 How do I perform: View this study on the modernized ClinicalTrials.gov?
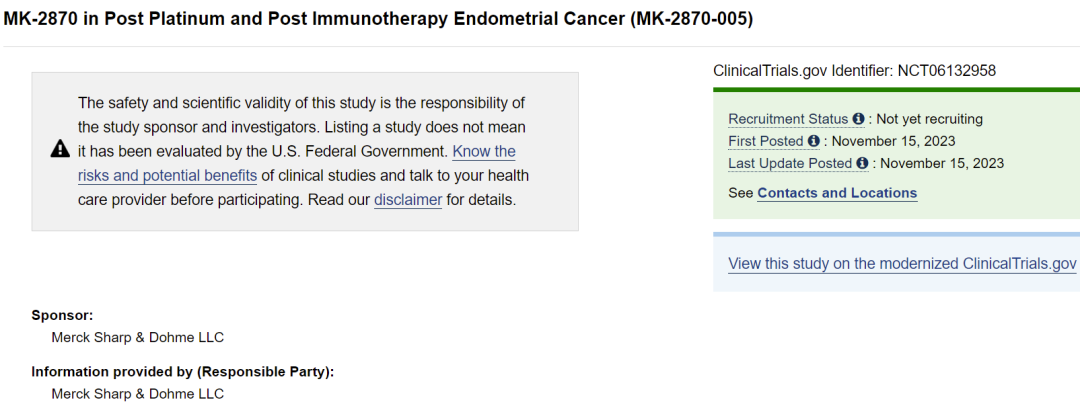point(902,264)
